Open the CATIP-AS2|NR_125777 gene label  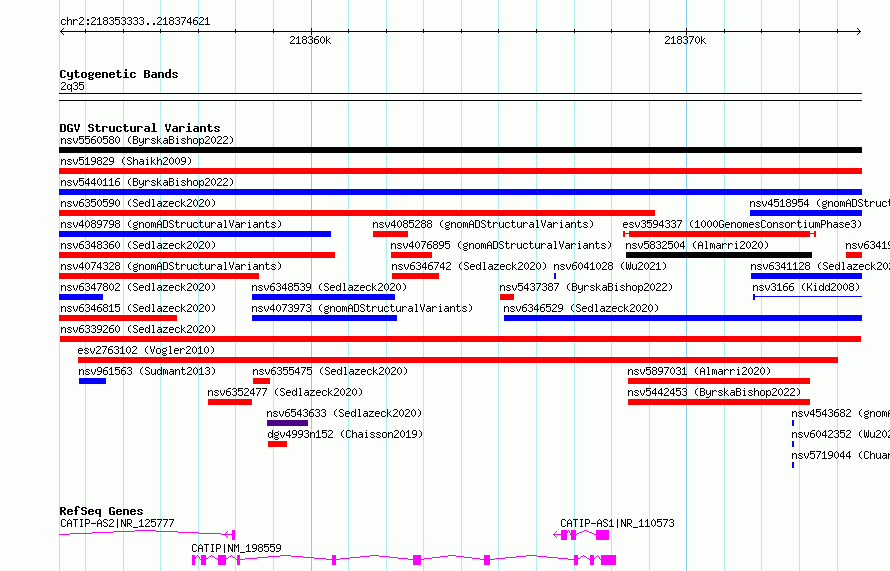[117, 523]
